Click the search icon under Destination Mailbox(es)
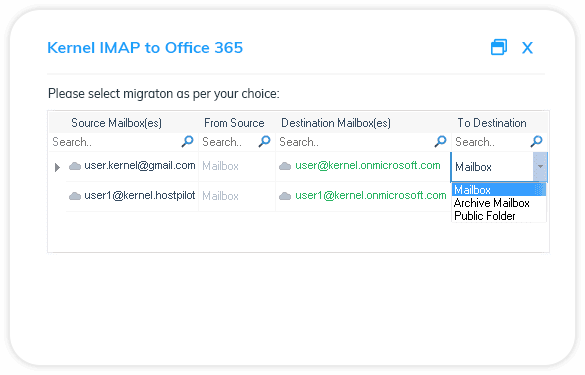This screenshot has height=375, width=585. [441, 141]
